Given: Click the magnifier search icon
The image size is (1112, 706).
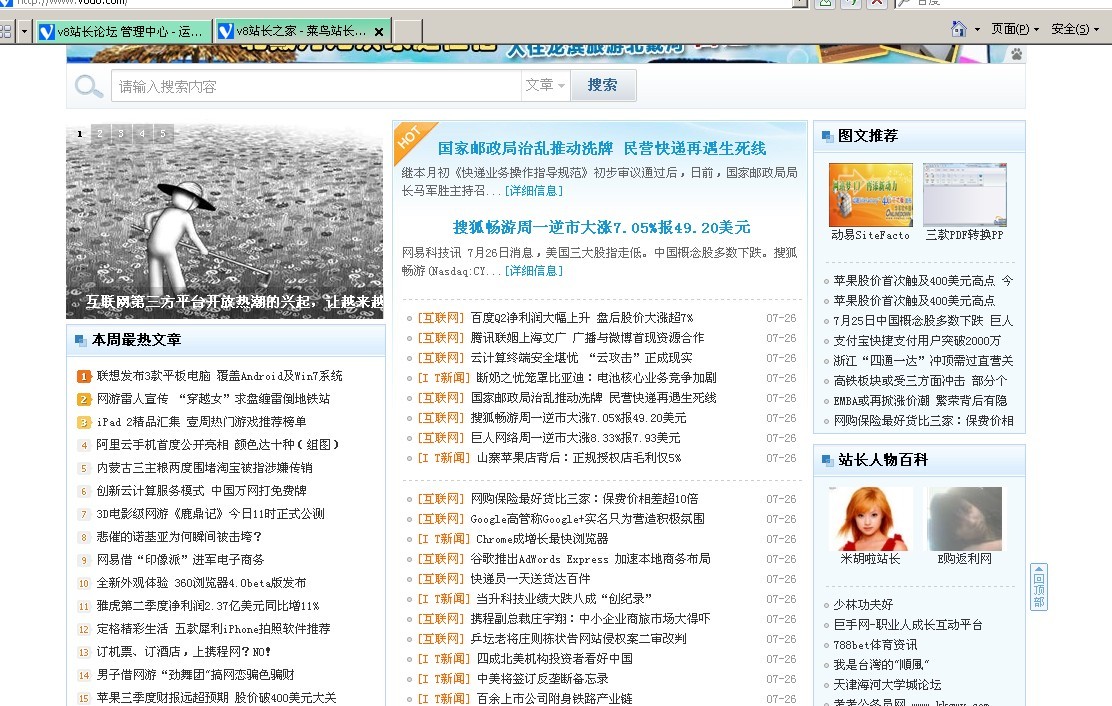Looking at the screenshot, I should pyautogui.click(x=89, y=86).
